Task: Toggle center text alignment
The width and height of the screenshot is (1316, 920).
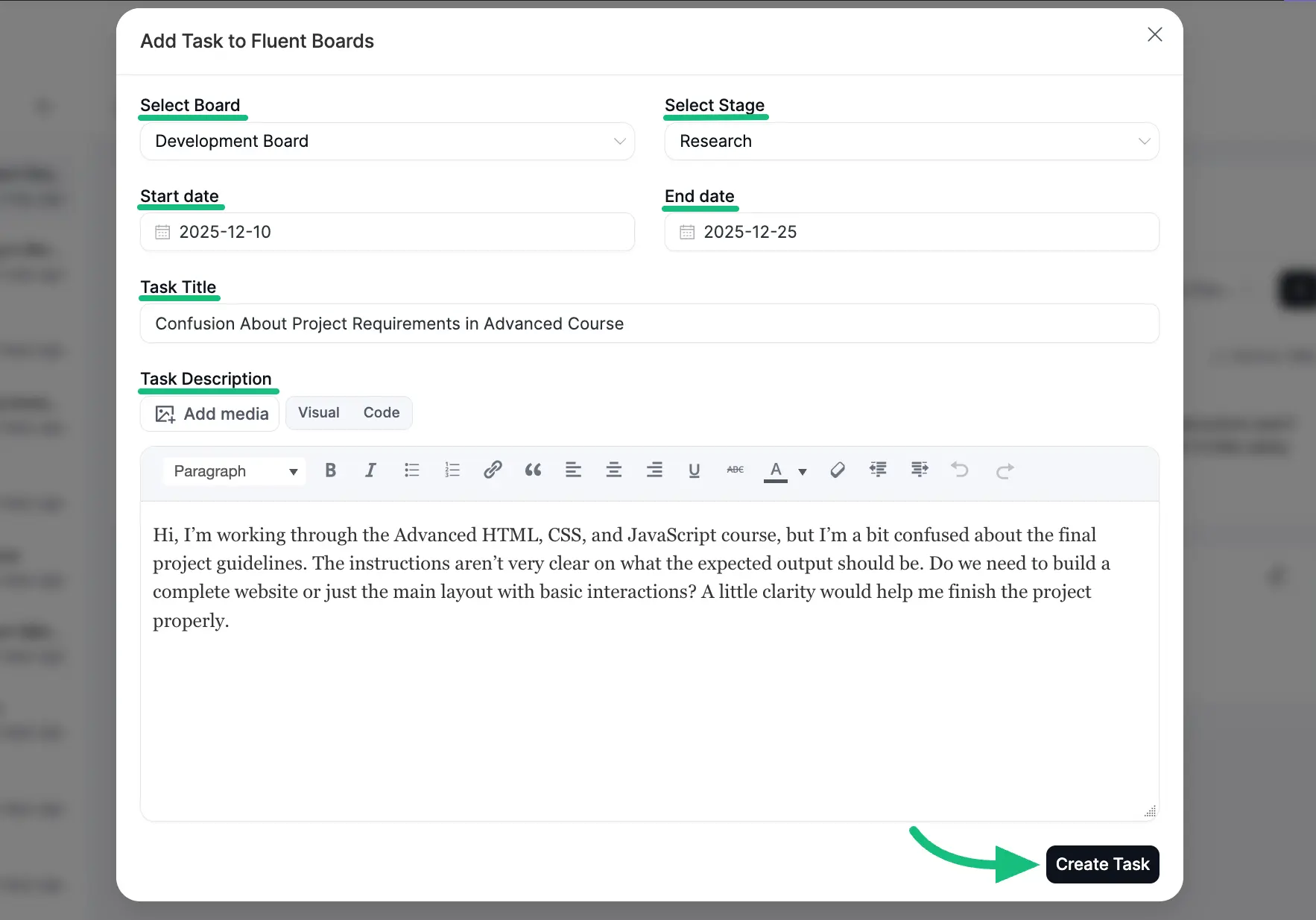Action: coord(614,470)
